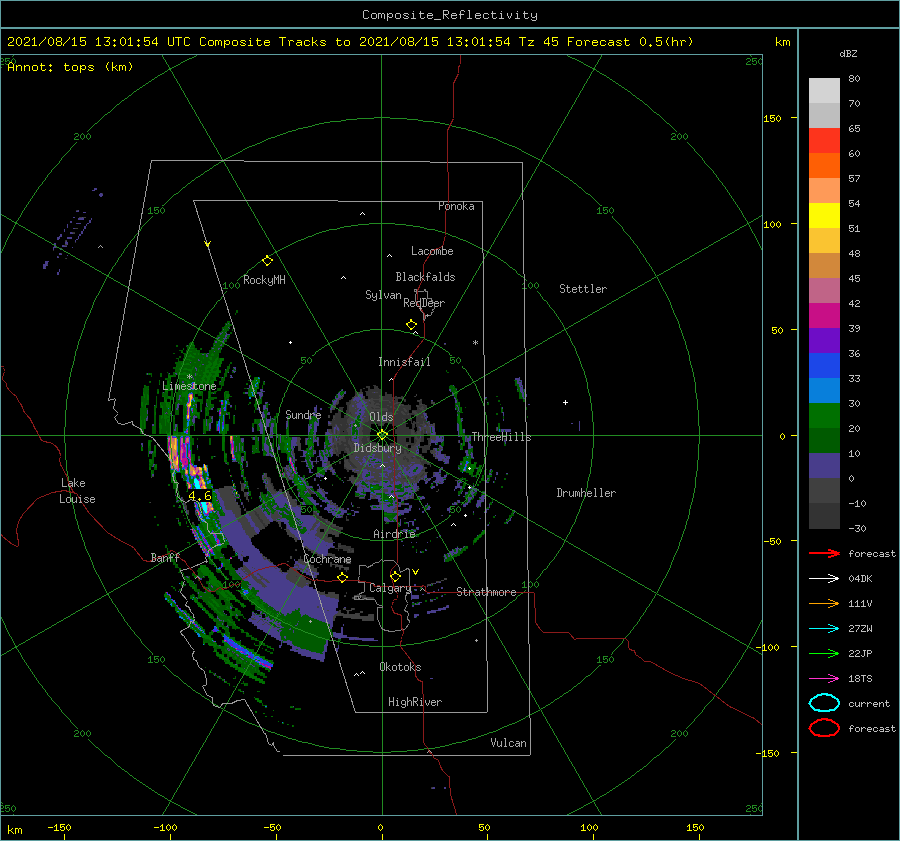Click the RockyMH label
The height and width of the screenshot is (841, 900).
point(264,280)
